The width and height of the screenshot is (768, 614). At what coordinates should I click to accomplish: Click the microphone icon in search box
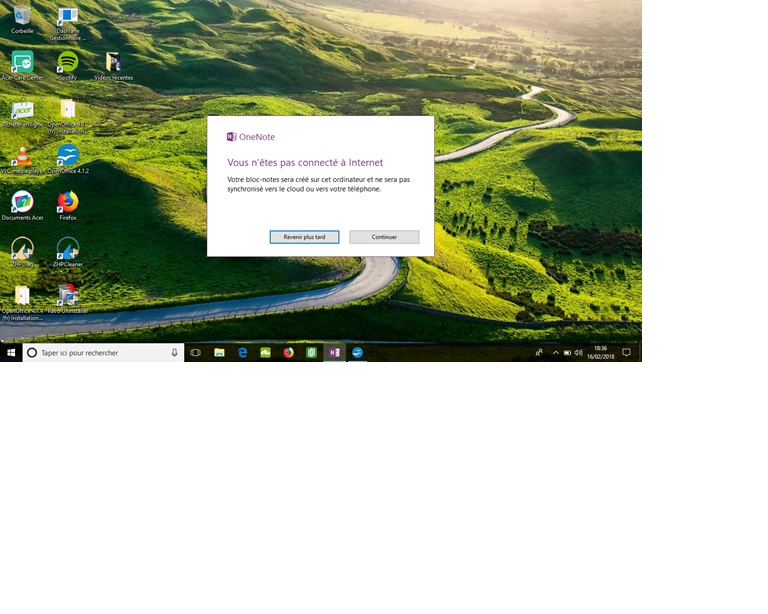coord(174,353)
